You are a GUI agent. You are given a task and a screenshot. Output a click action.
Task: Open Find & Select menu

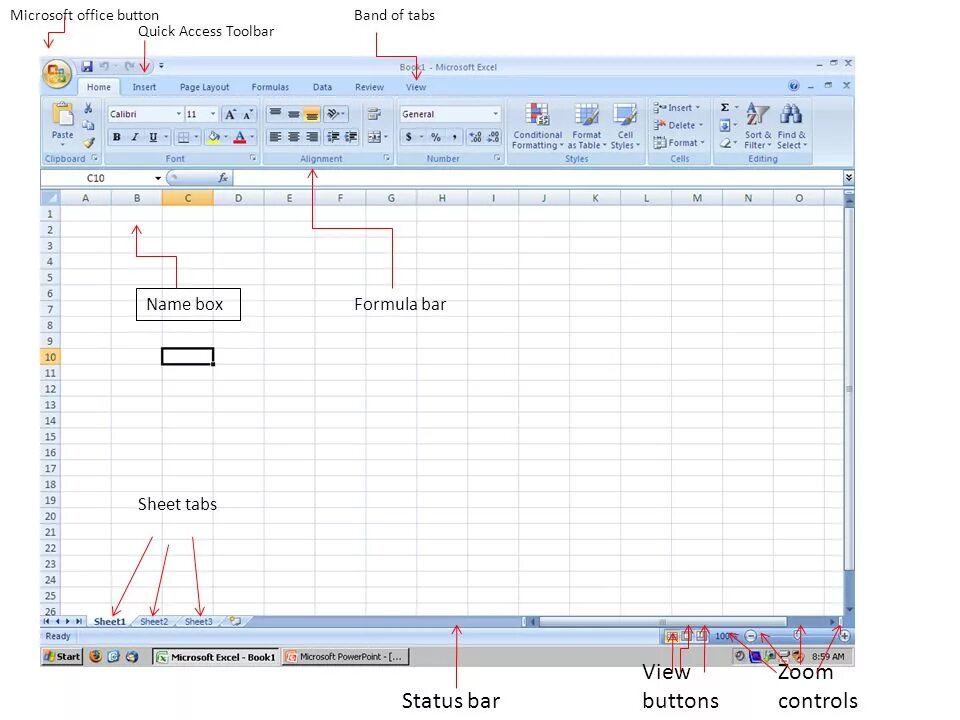(792, 126)
